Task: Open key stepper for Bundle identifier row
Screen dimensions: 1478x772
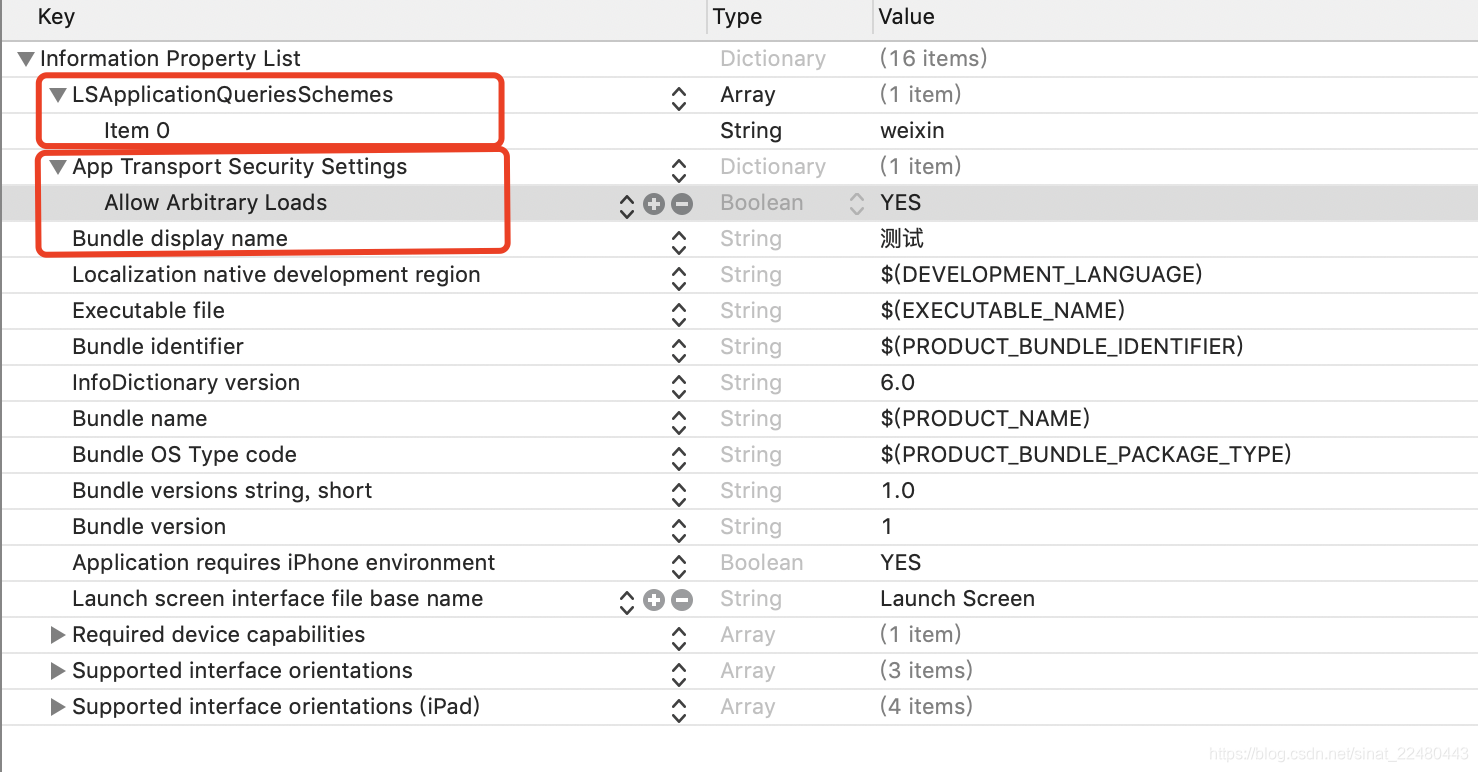Action: [679, 349]
